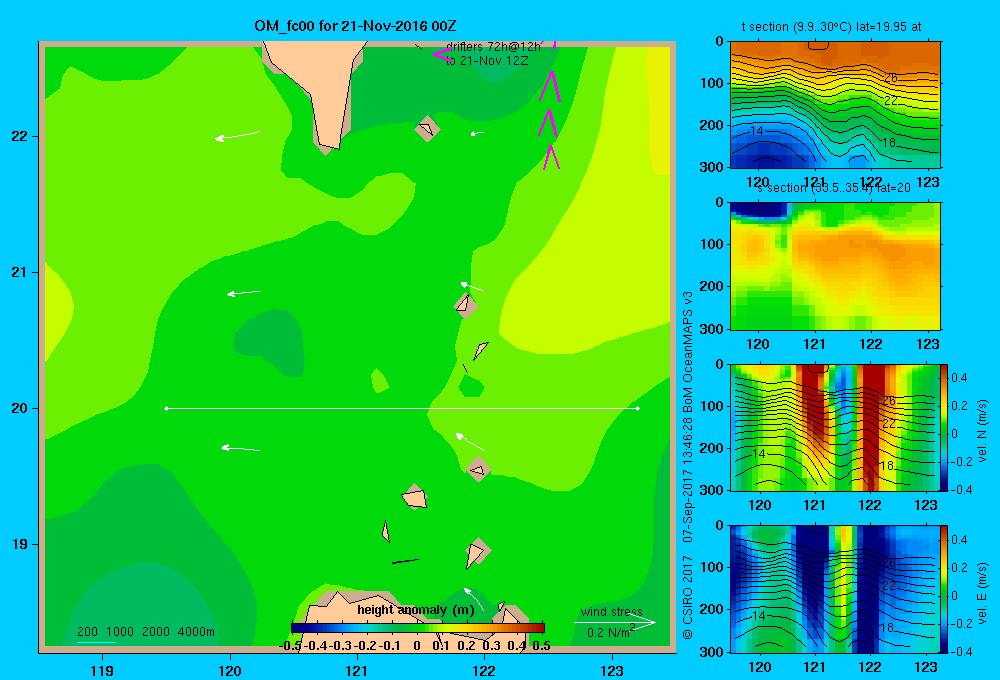Select the white wind arrow near 22N 120E

(x=237, y=135)
